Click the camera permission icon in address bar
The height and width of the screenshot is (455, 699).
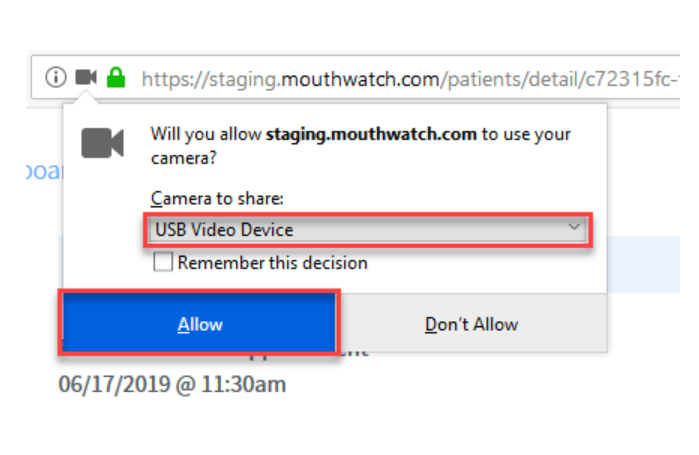point(86,77)
